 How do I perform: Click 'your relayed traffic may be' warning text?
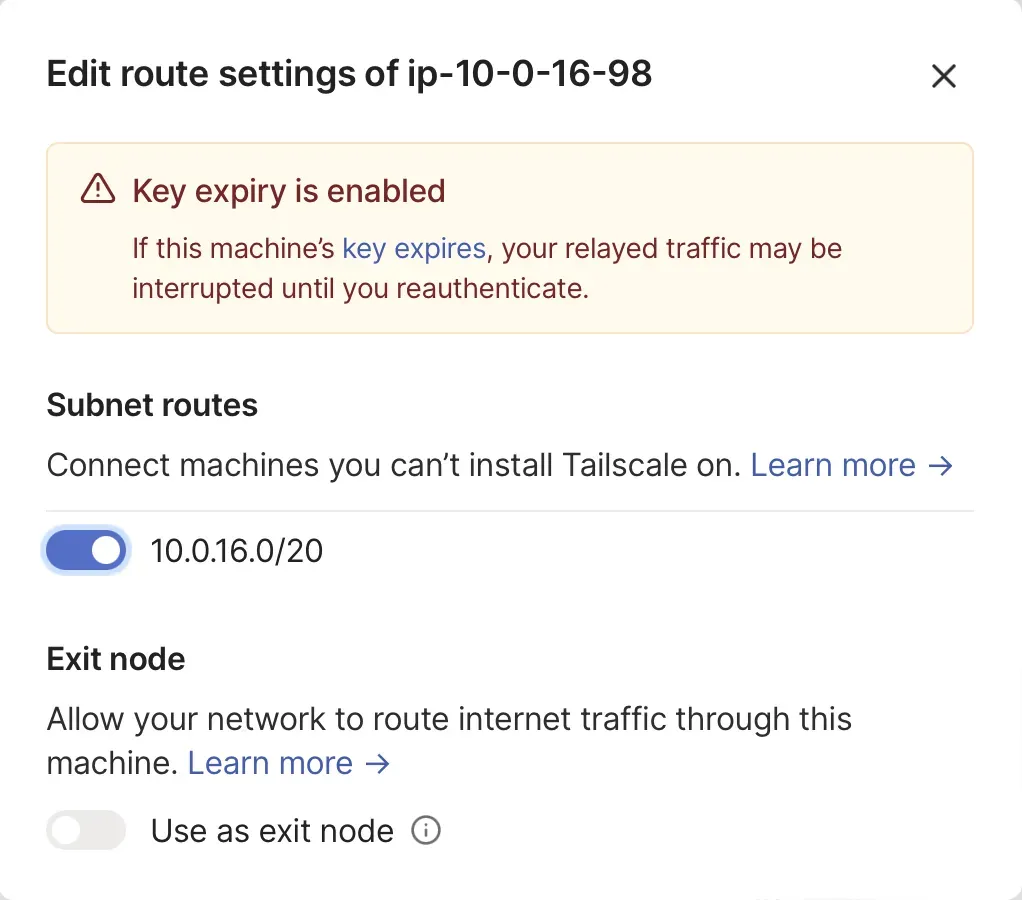tap(672, 248)
